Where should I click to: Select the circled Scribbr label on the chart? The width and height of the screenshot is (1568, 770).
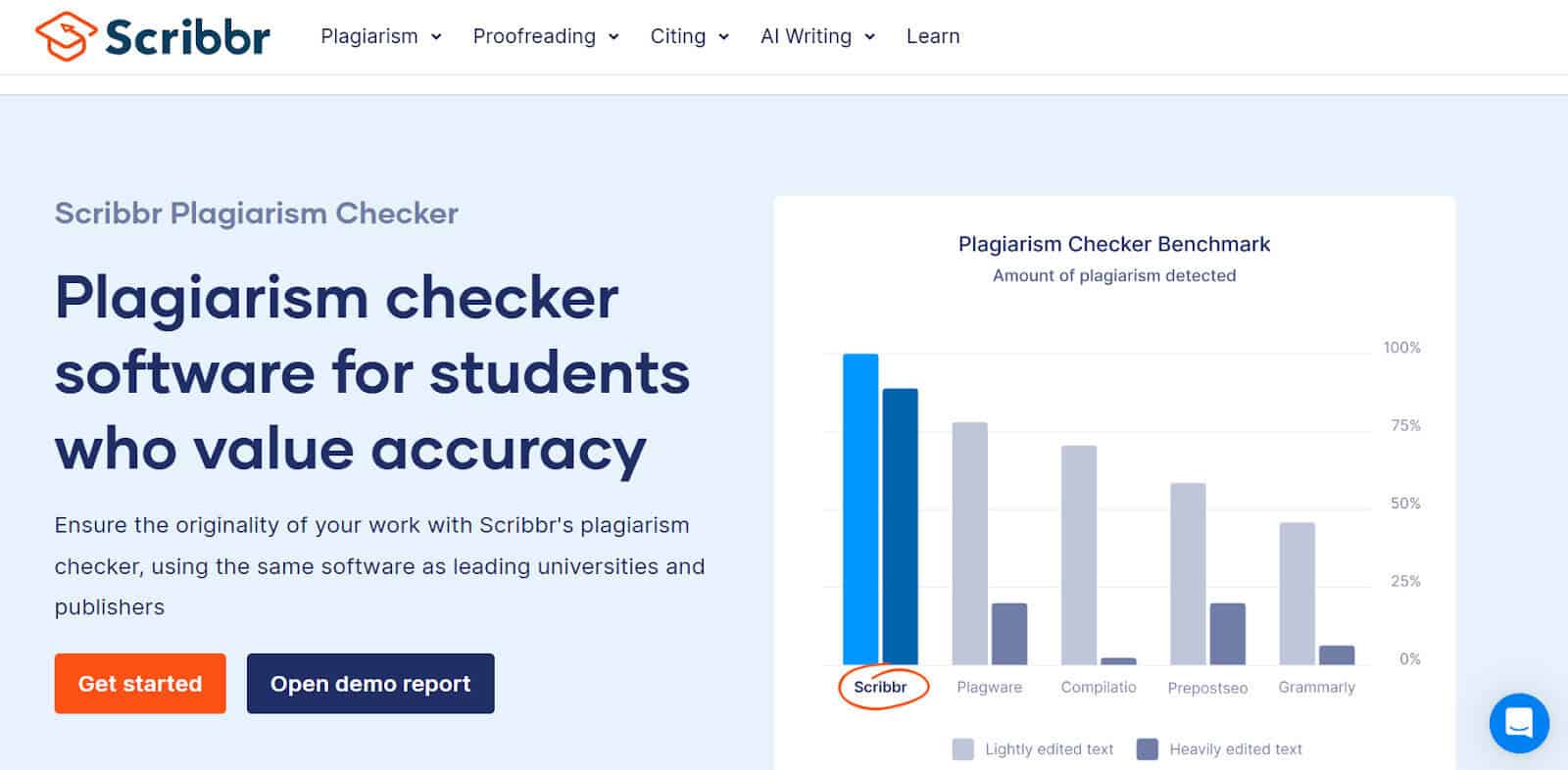tap(881, 687)
